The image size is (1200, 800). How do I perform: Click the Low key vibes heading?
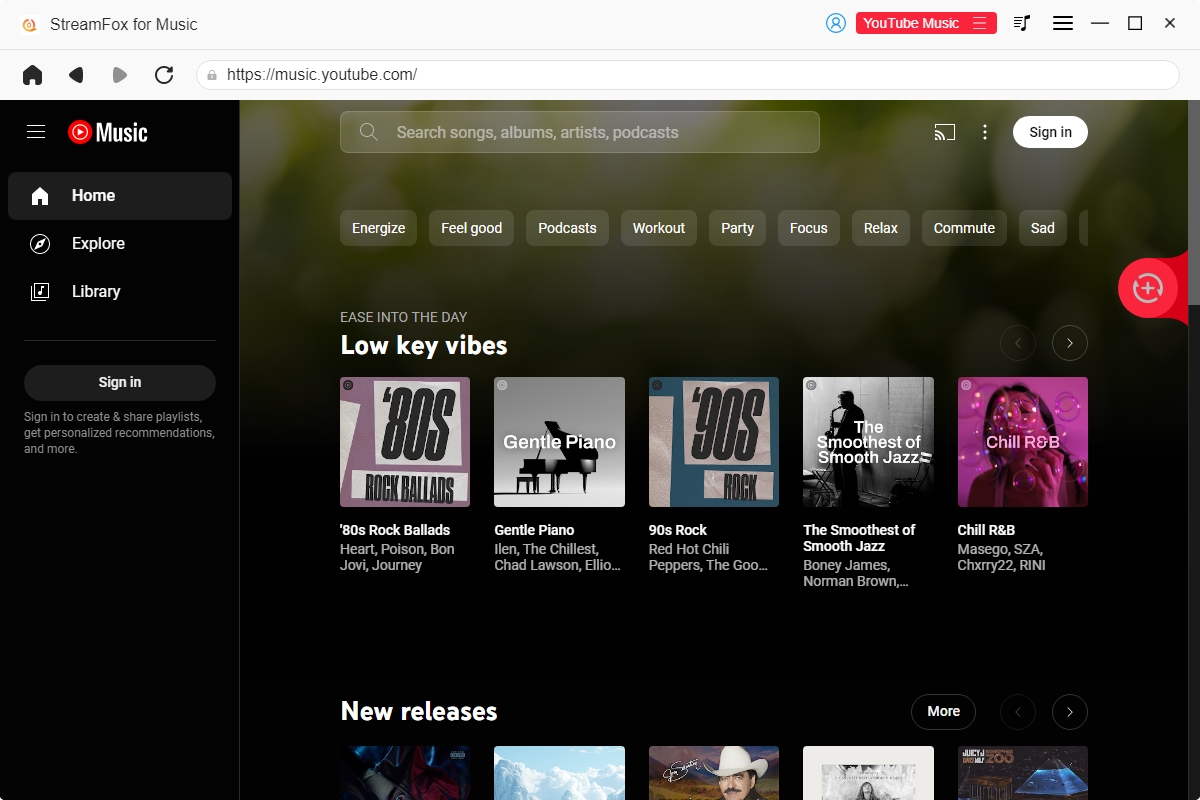pos(424,345)
